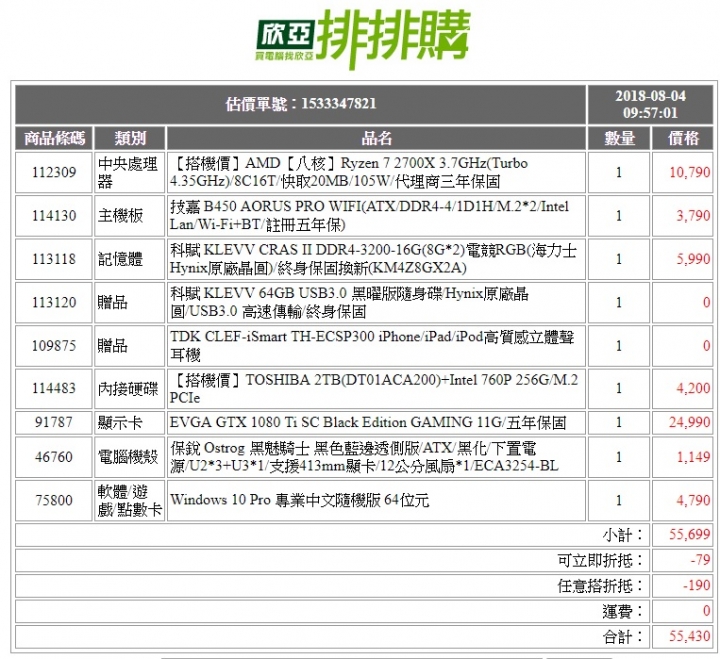
Task: Click the 價格 column header
Action: point(683,138)
